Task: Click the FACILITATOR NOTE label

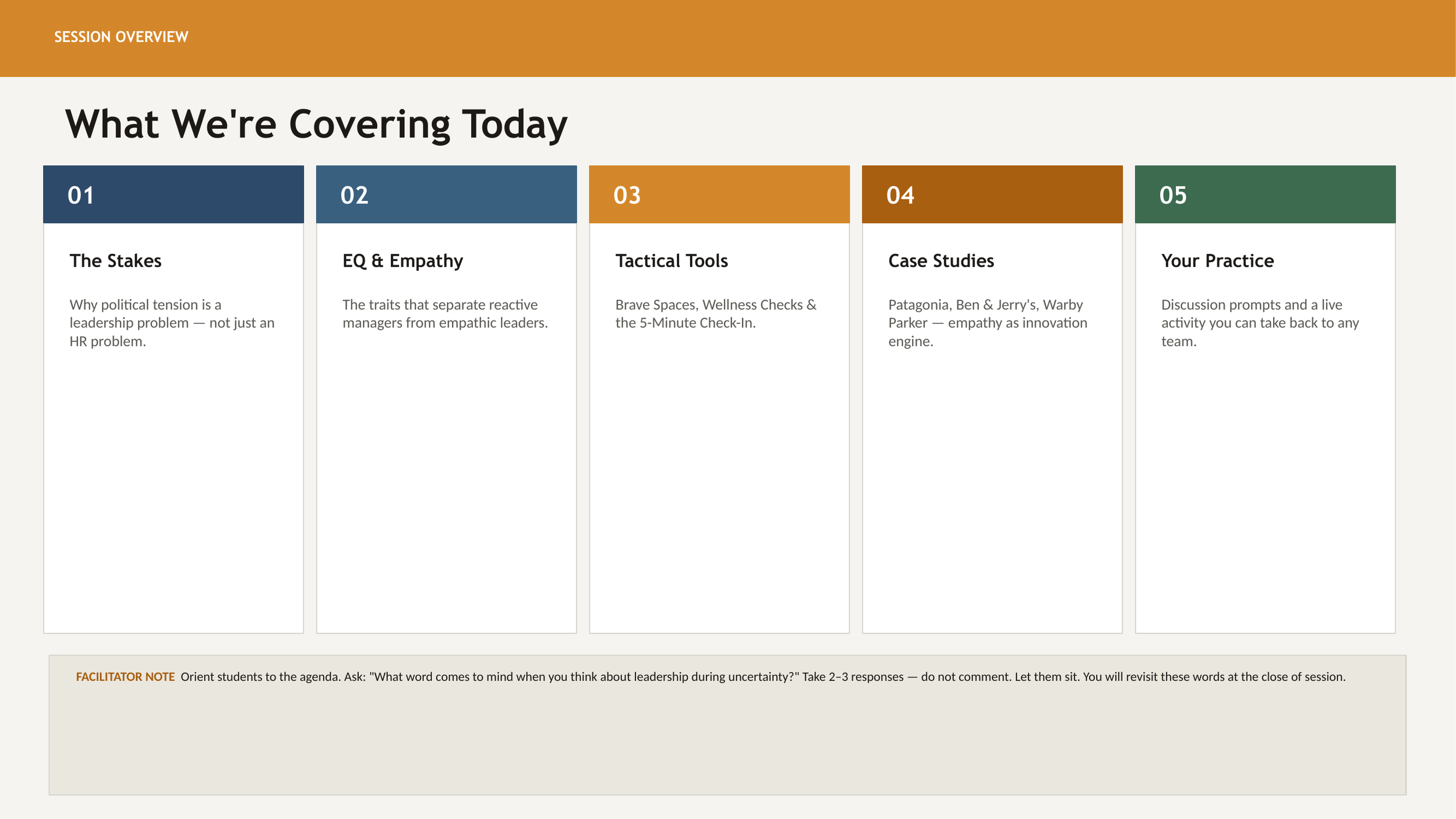Action: click(x=125, y=677)
